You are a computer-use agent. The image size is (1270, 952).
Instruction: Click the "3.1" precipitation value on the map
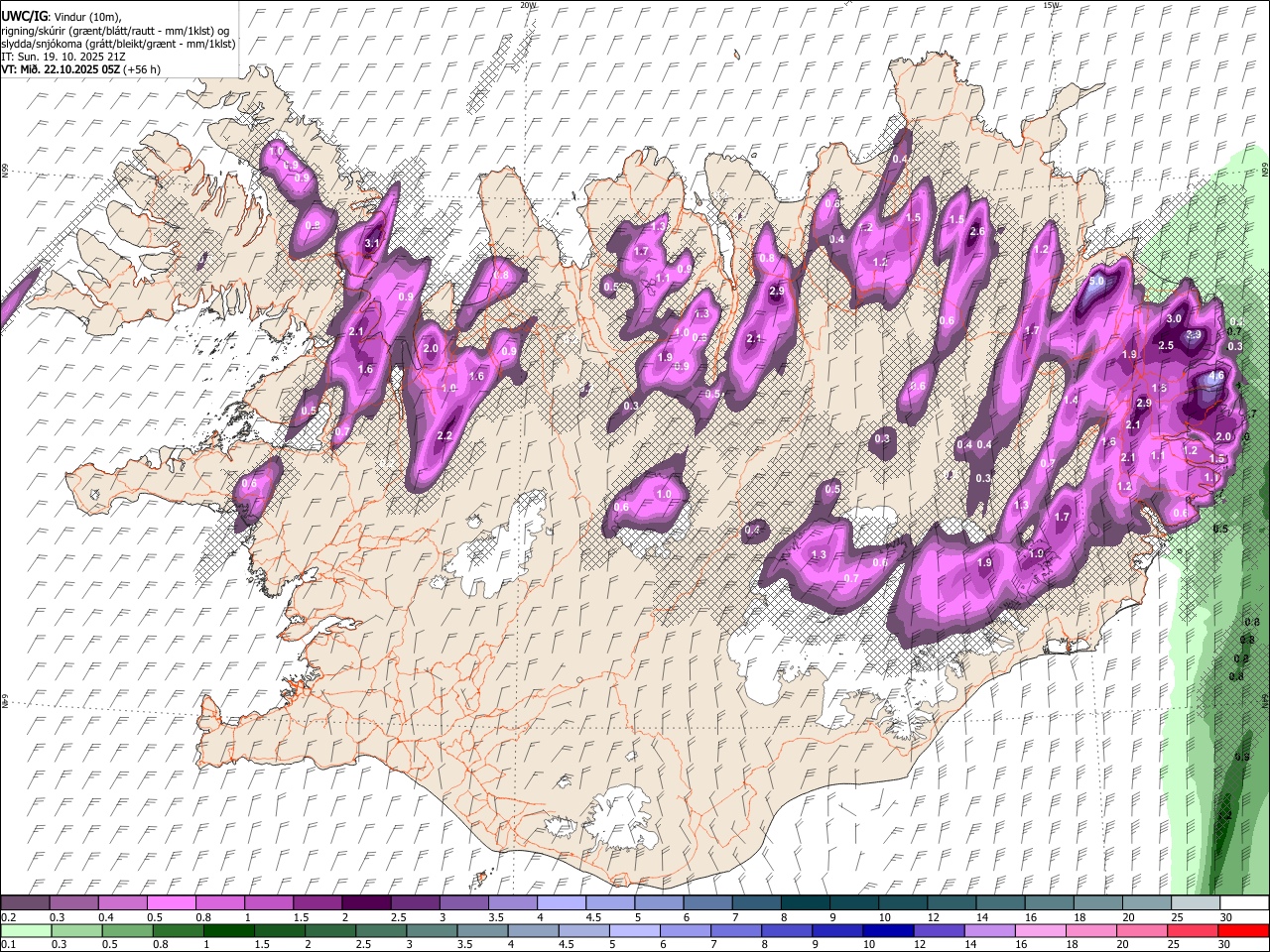[373, 243]
